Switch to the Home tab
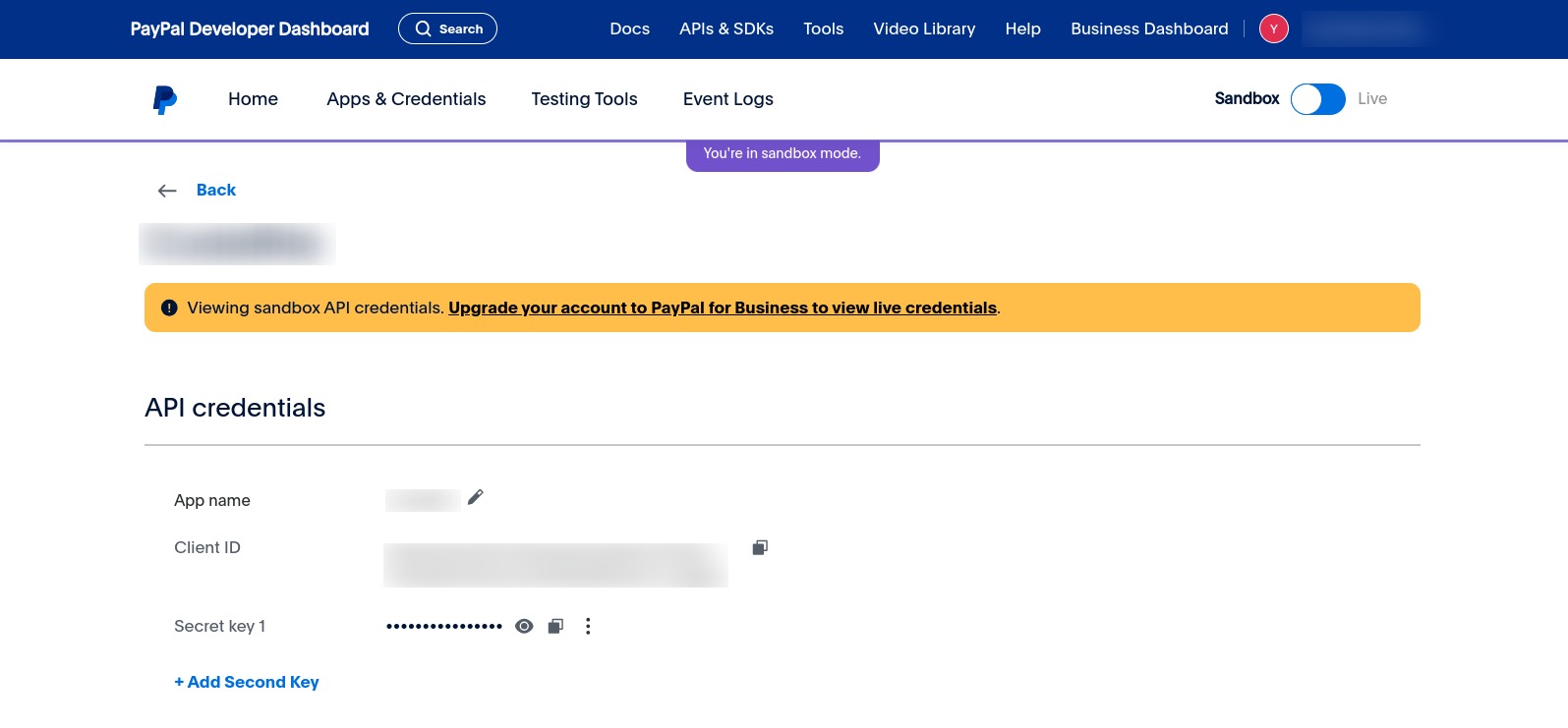The image size is (1568, 728). pyautogui.click(x=253, y=99)
